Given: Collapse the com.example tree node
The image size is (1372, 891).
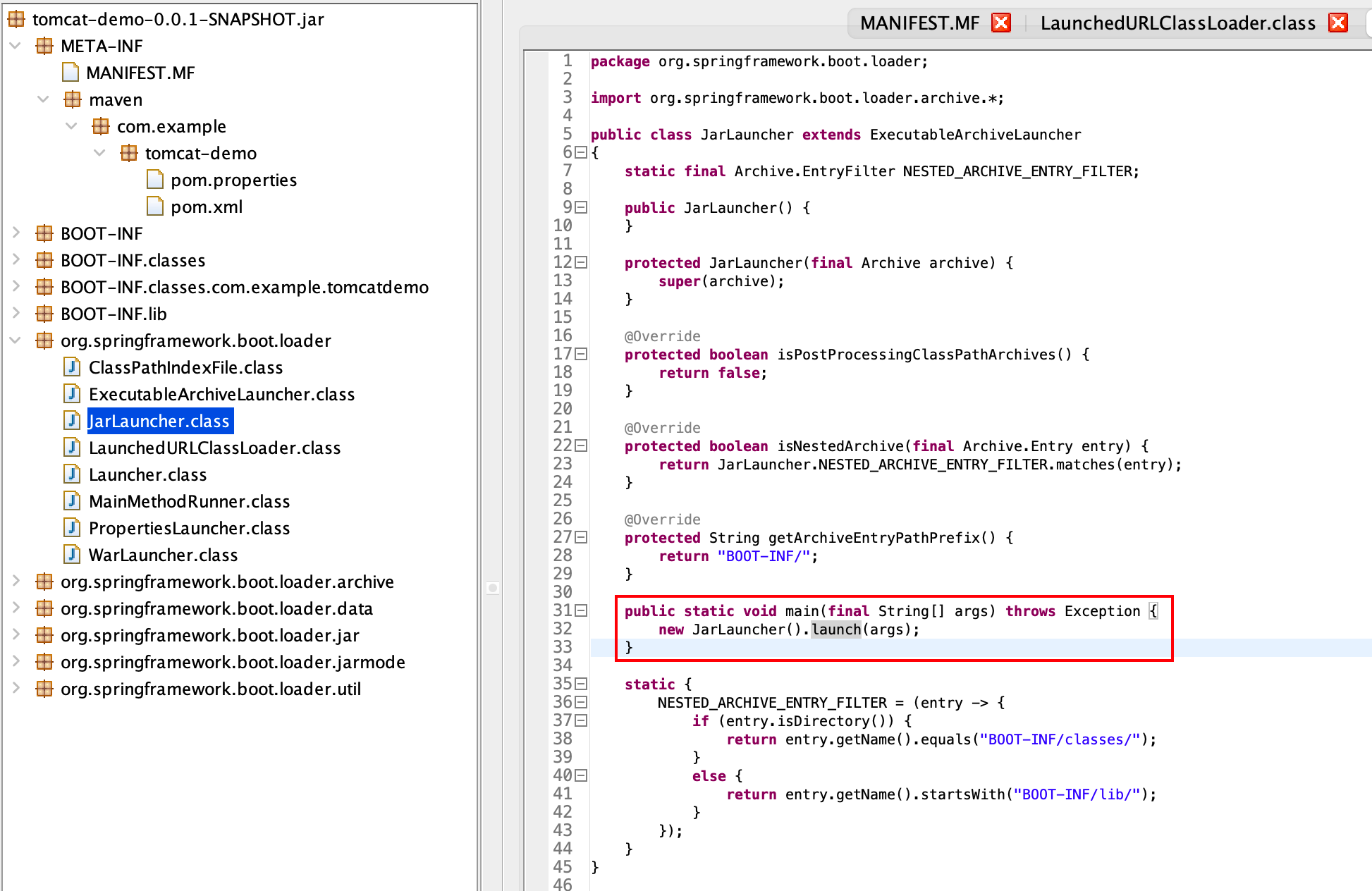Looking at the screenshot, I should click(x=71, y=126).
